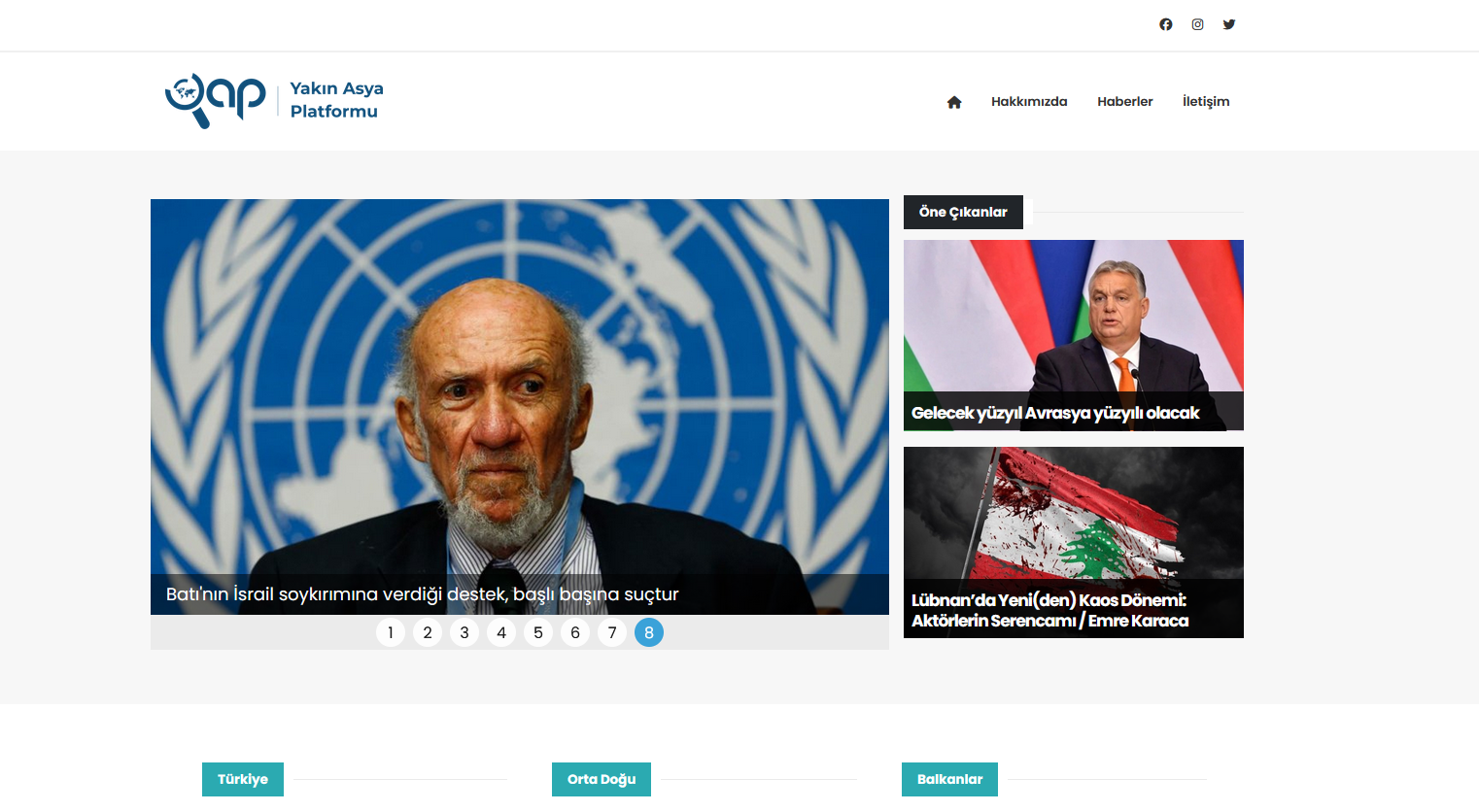The height and width of the screenshot is (812, 1479).
Task: Open the Twitter social icon
Action: tap(1229, 24)
